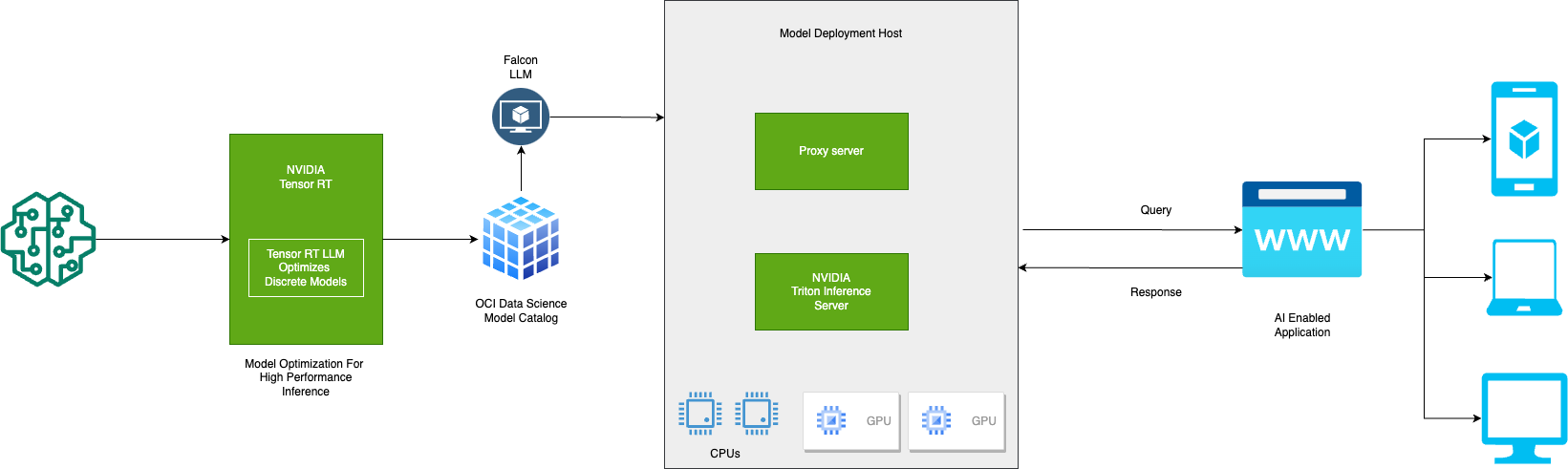The width and height of the screenshot is (1568, 469).
Task: Select the Proxy server box
Action: point(831,151)
